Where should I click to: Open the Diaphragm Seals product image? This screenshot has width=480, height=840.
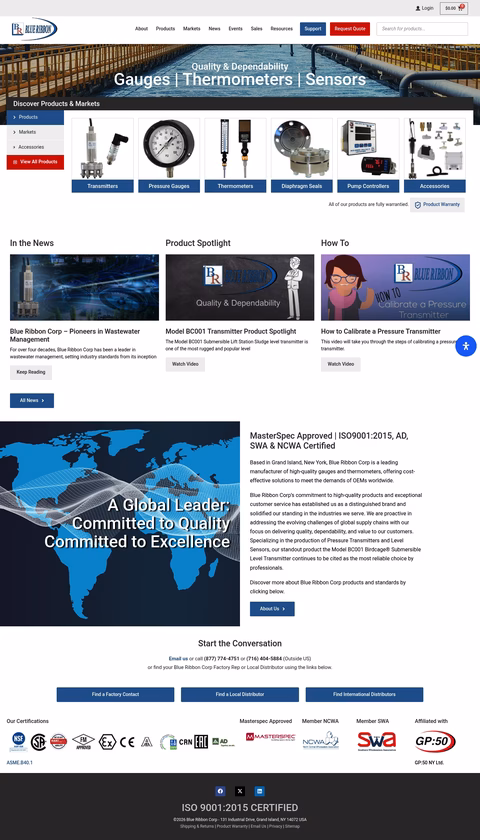(302, 149)
